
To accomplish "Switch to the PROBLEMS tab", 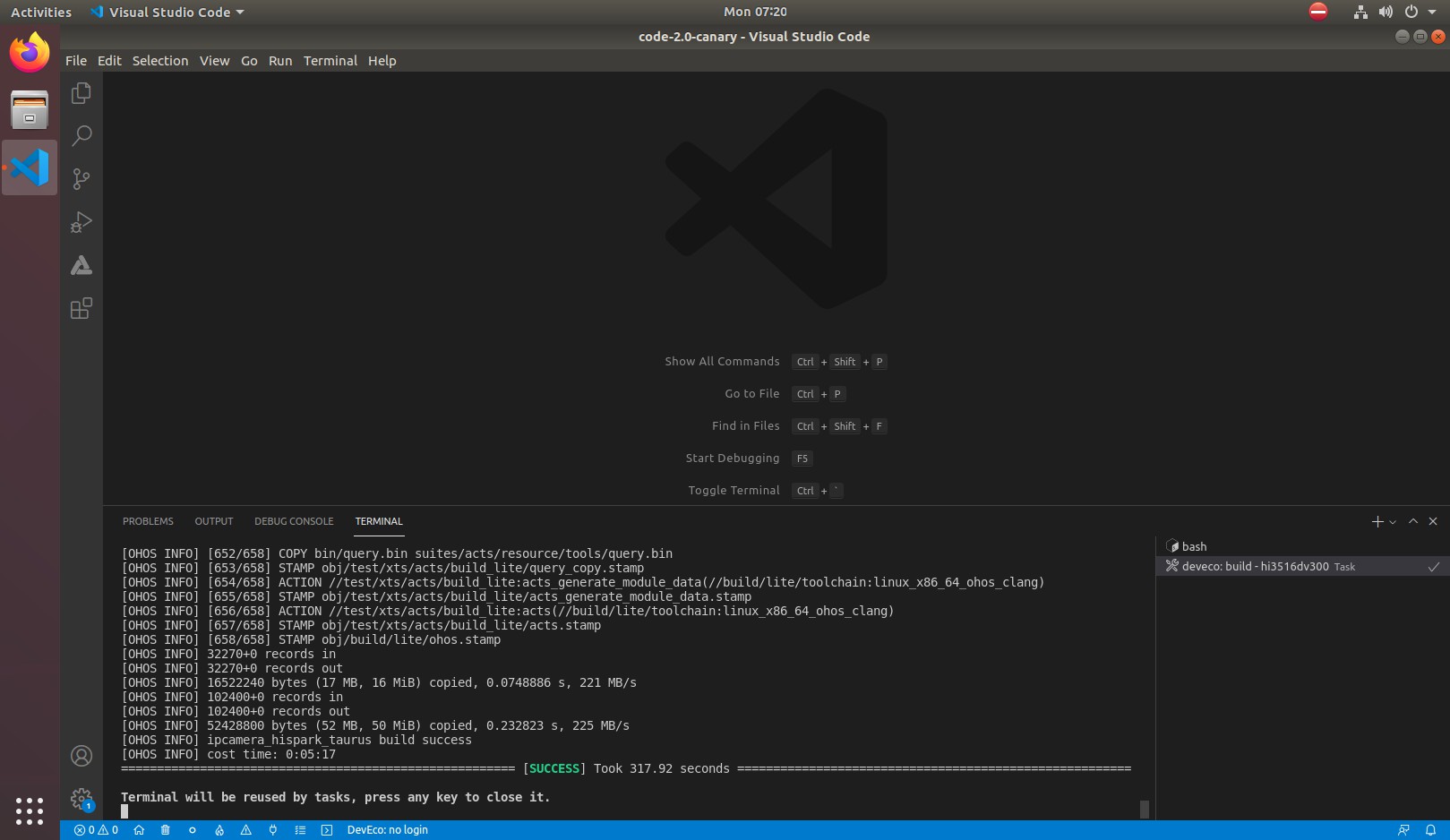I will pyautogui.click(x=148, y=521).
